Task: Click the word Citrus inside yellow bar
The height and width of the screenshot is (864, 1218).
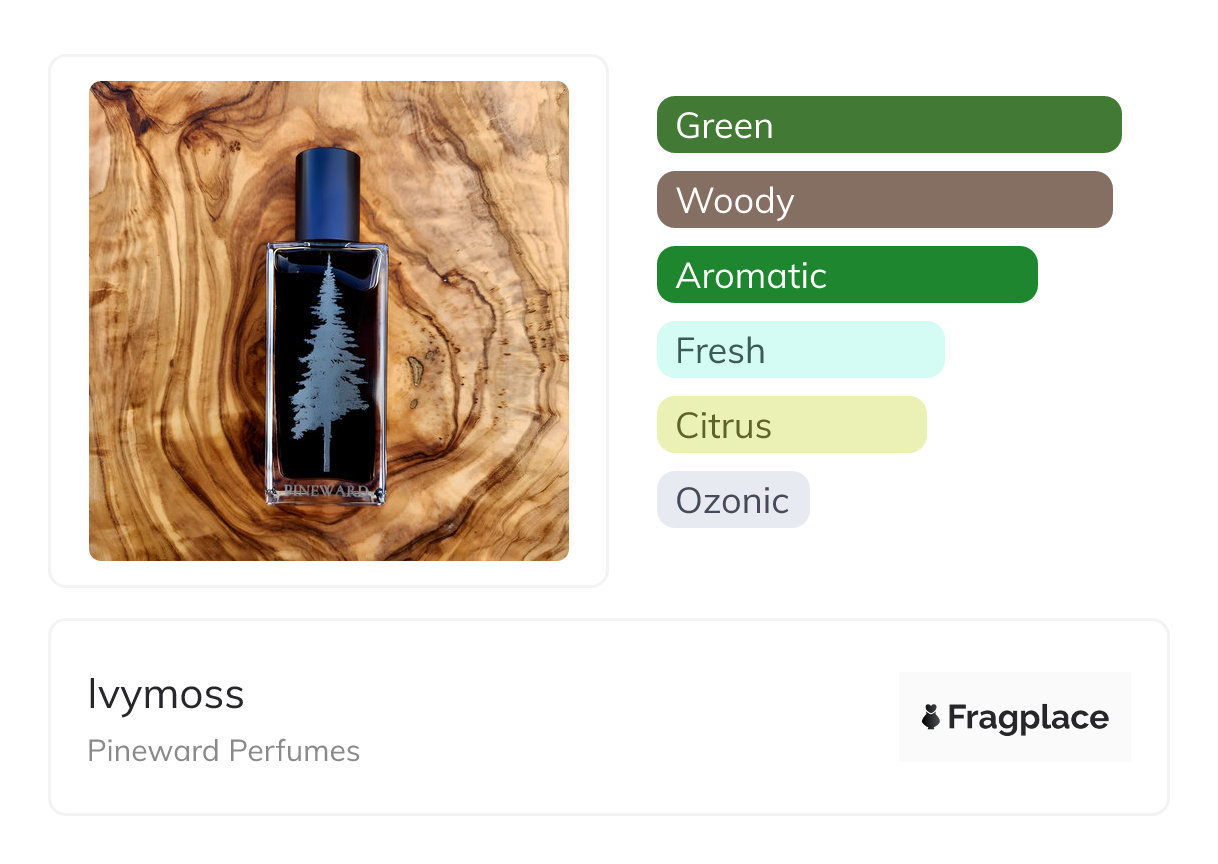Action: pyautogui.click(x=723, y=426)
